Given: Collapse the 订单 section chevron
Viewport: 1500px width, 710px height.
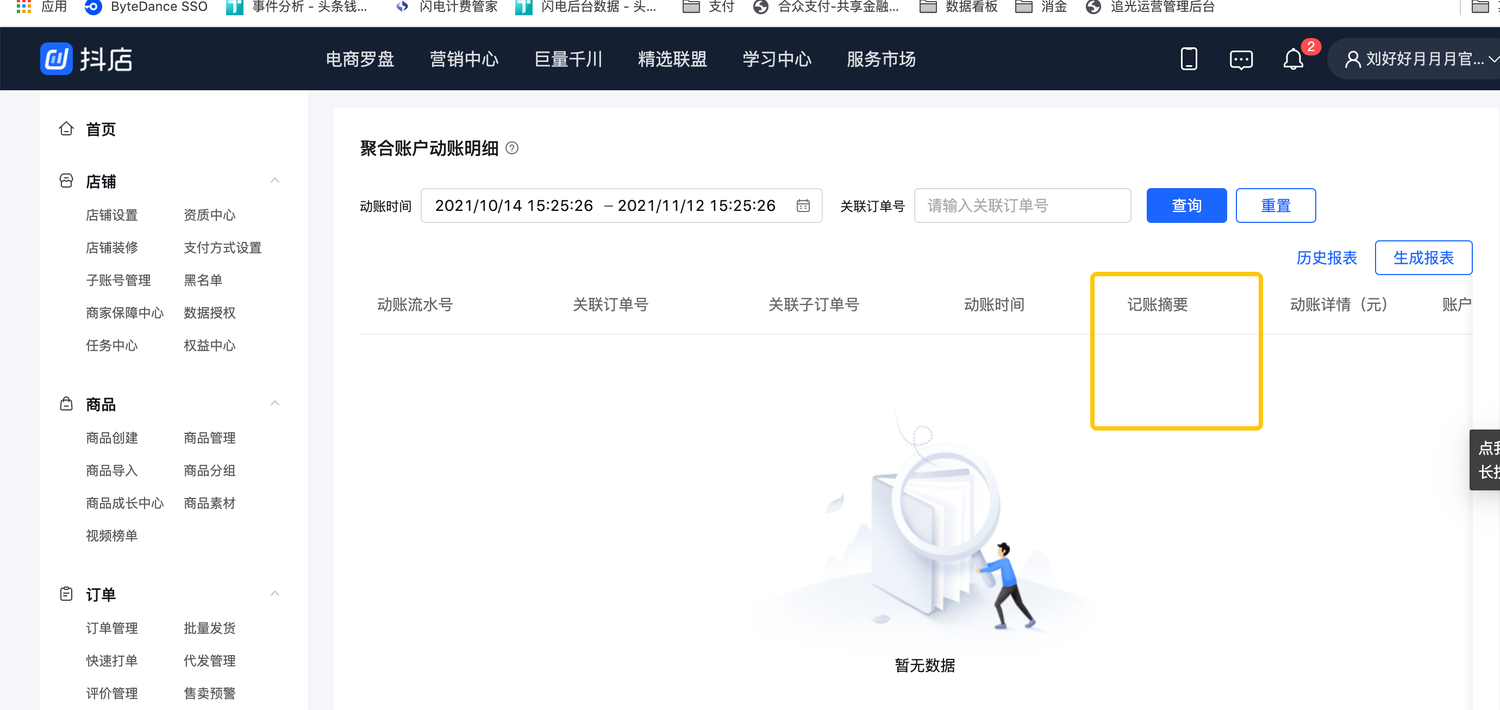Looking at the screenshot, I should (275, 593).
